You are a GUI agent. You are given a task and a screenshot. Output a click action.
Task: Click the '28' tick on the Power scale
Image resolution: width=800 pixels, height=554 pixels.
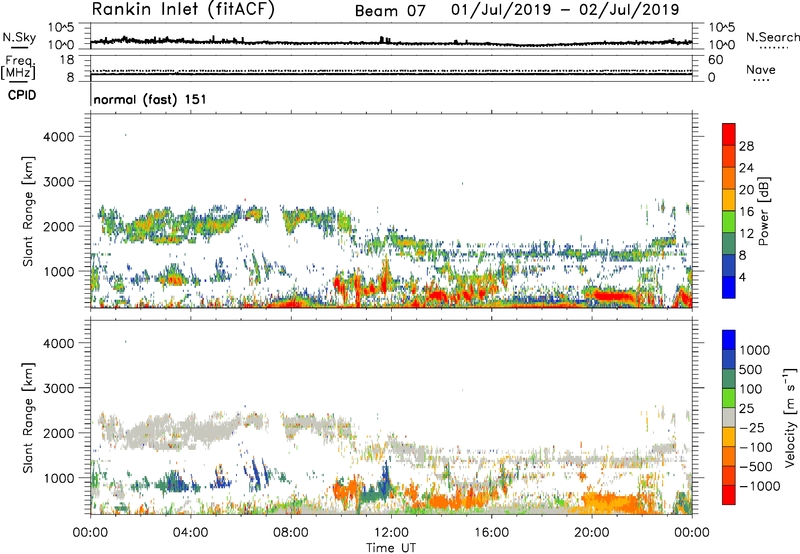point(746,146)
